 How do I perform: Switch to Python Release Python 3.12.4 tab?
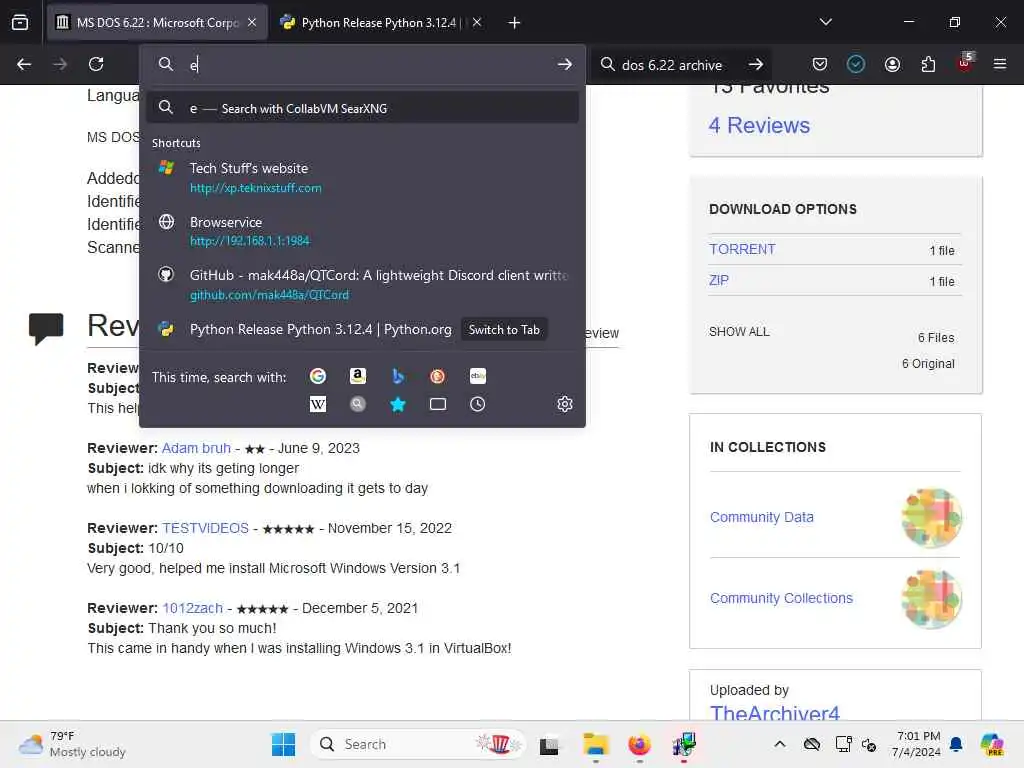tap(383, 22)
